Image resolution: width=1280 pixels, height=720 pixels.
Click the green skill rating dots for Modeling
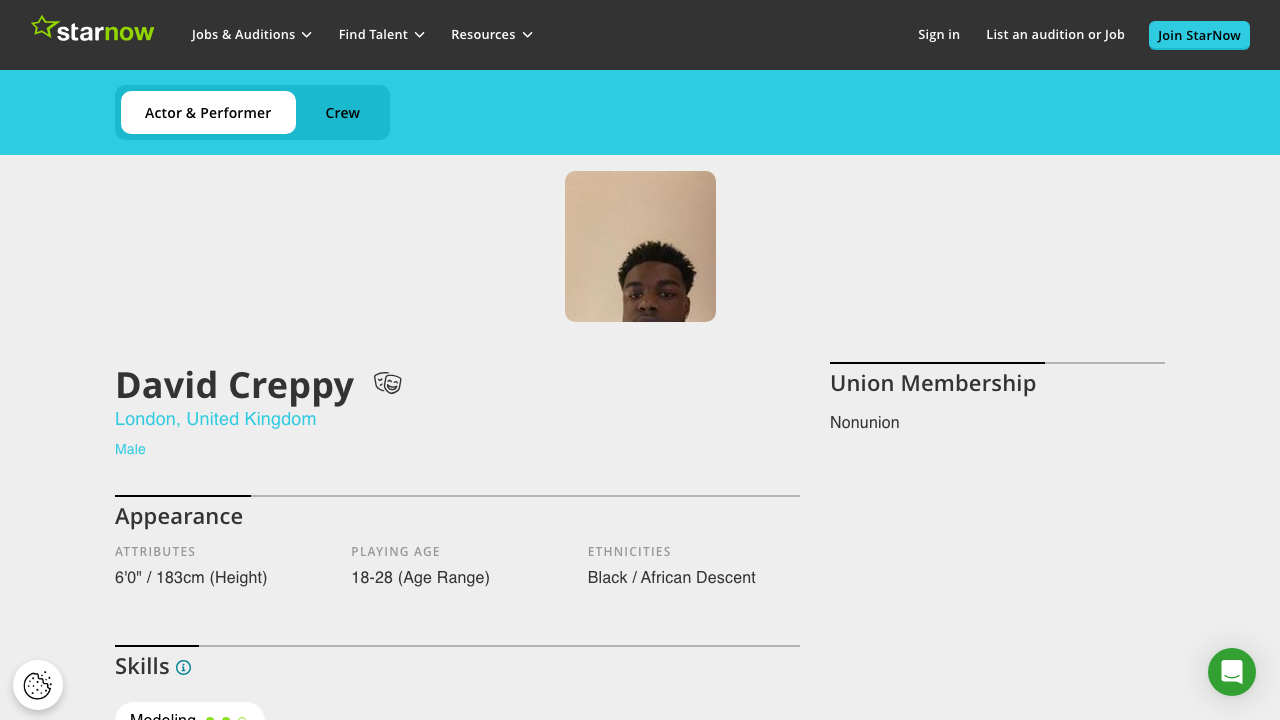(x=226, y=717)
